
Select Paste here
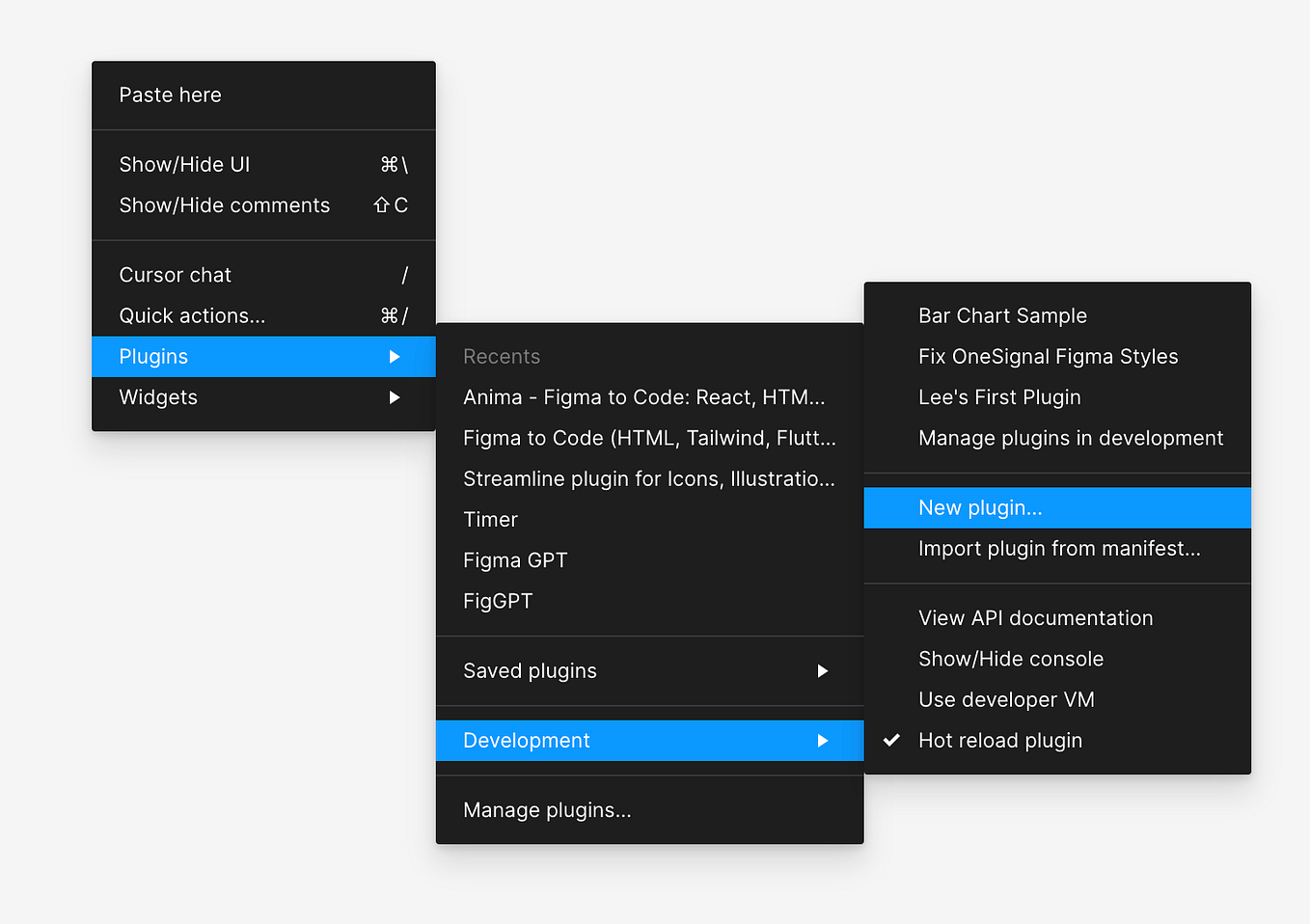[170, 95]
